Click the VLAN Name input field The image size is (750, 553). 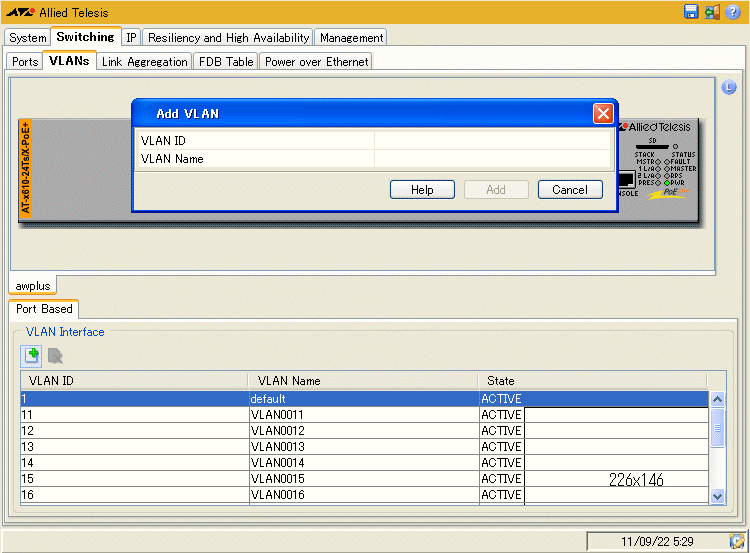492,159
